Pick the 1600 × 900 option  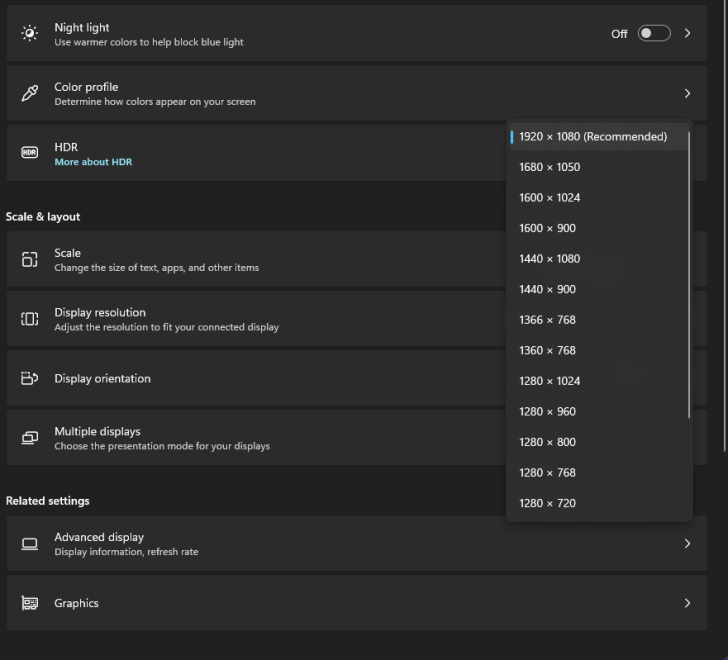pos(599,228)
